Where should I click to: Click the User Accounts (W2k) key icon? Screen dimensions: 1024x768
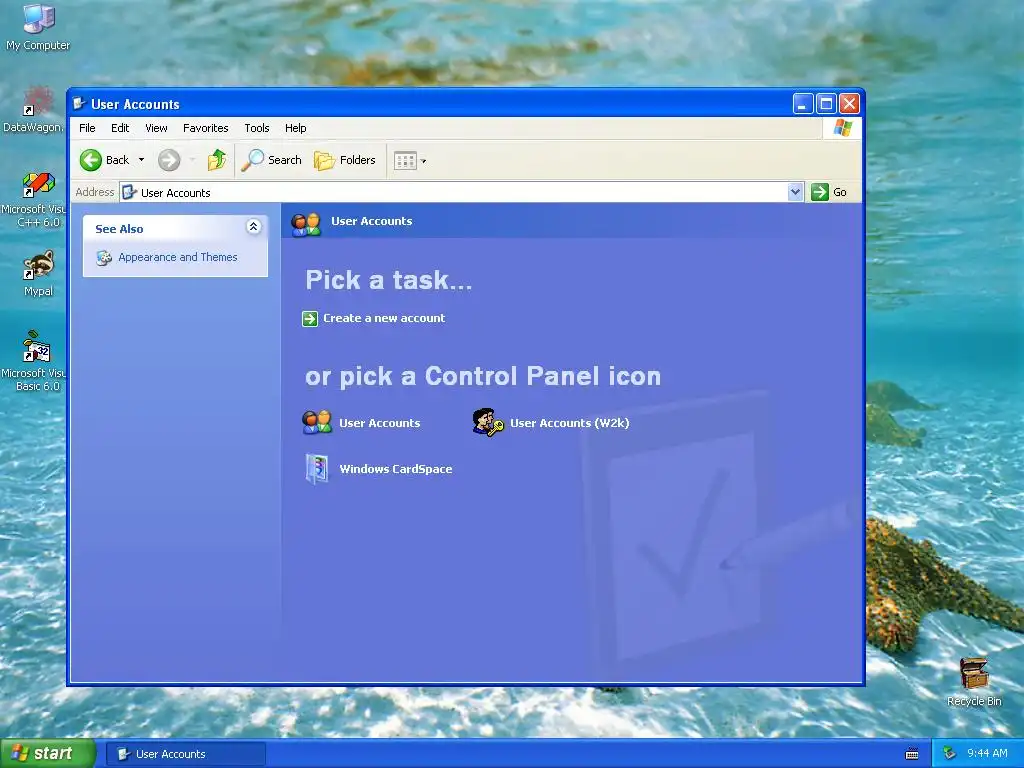(x=488, y=423)
